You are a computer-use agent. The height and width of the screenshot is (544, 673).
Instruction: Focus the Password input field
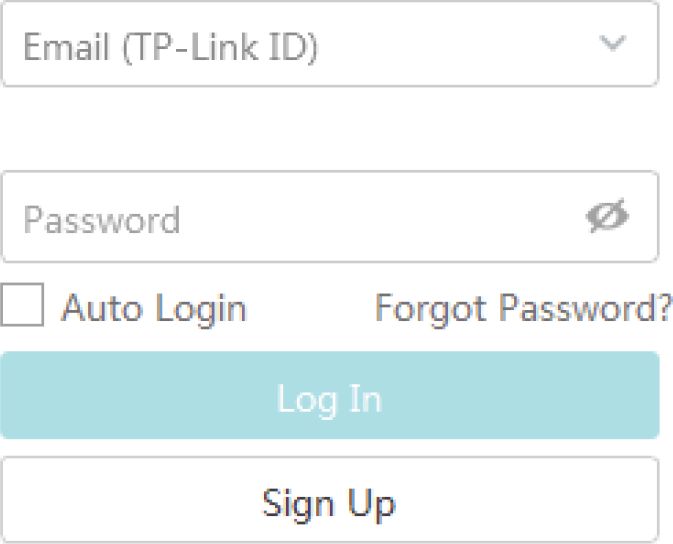290,218
